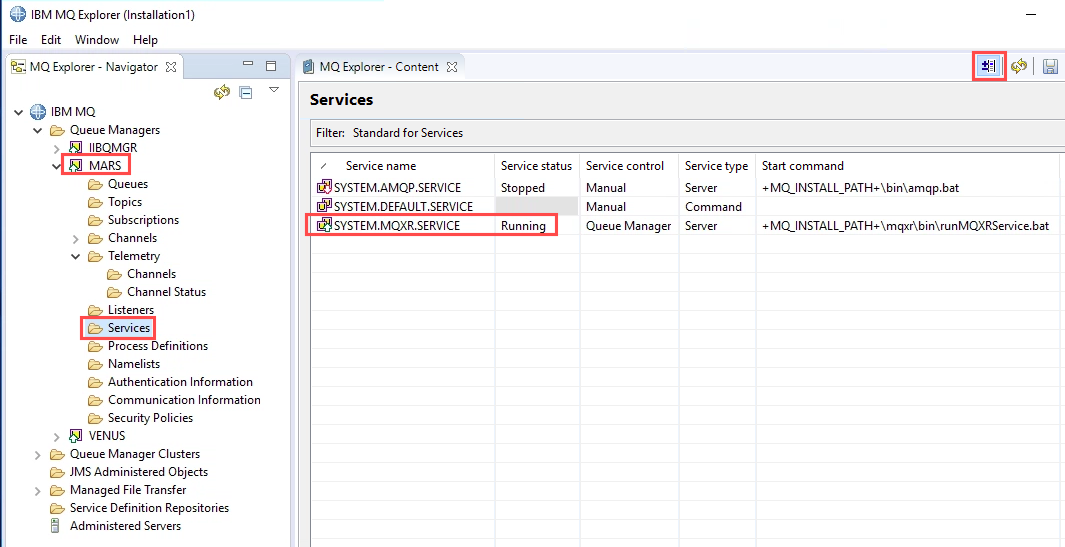Screen dimensions: 1065x547
Task: Click the Queues folder icon
Action: [95, 184]
